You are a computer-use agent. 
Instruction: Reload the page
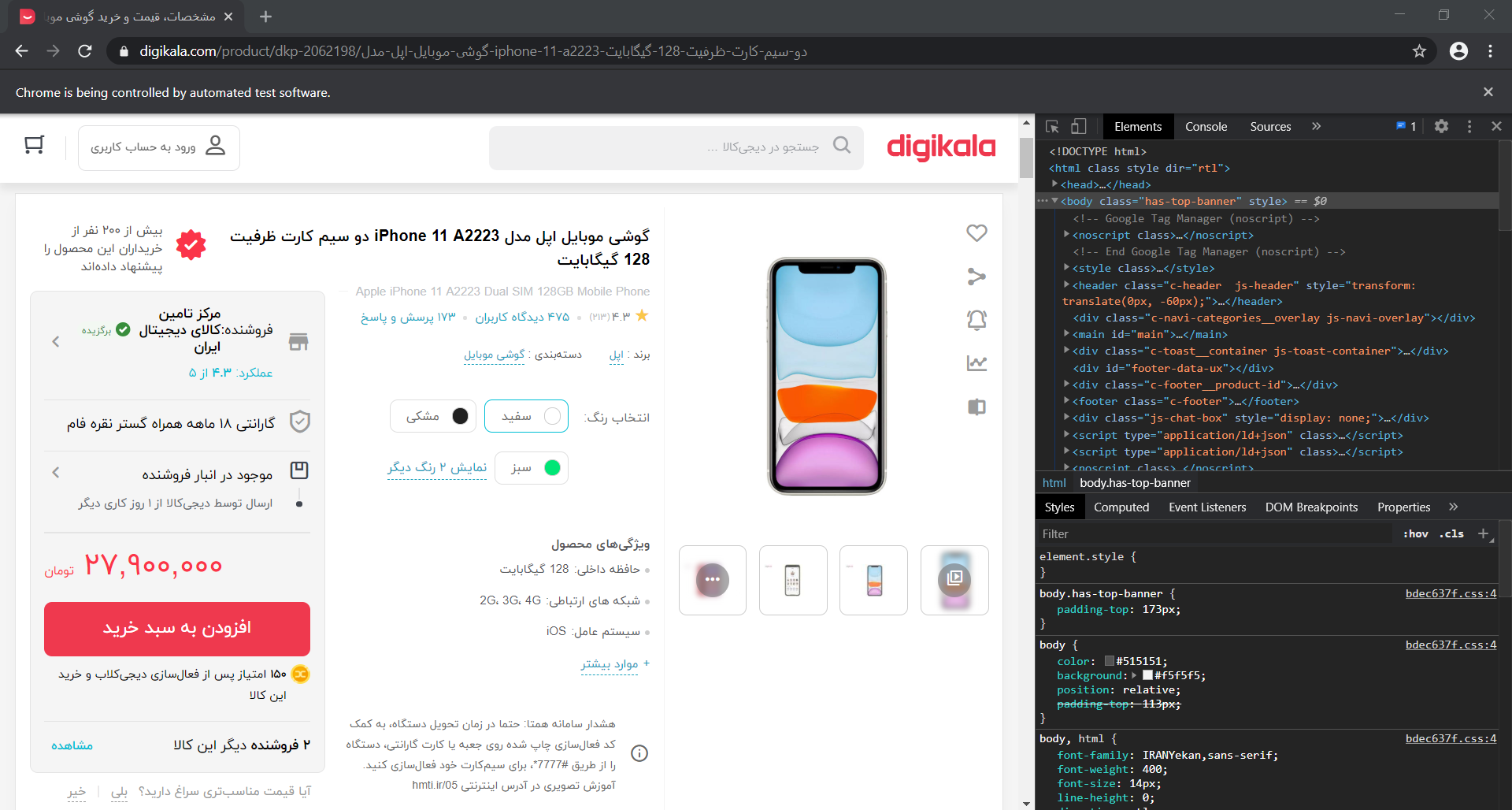85,51
